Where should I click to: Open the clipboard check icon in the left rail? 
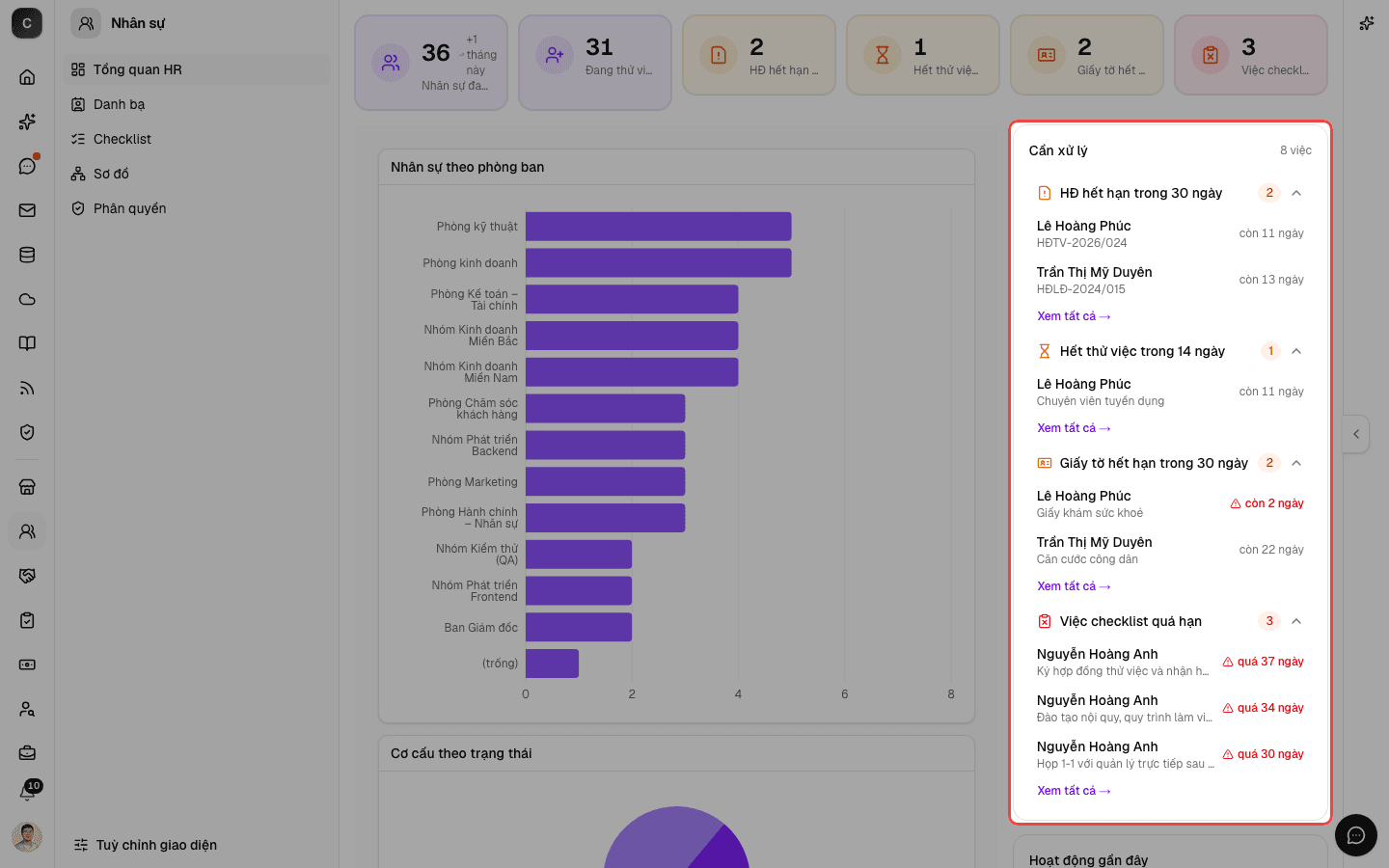tap(27, 620)
